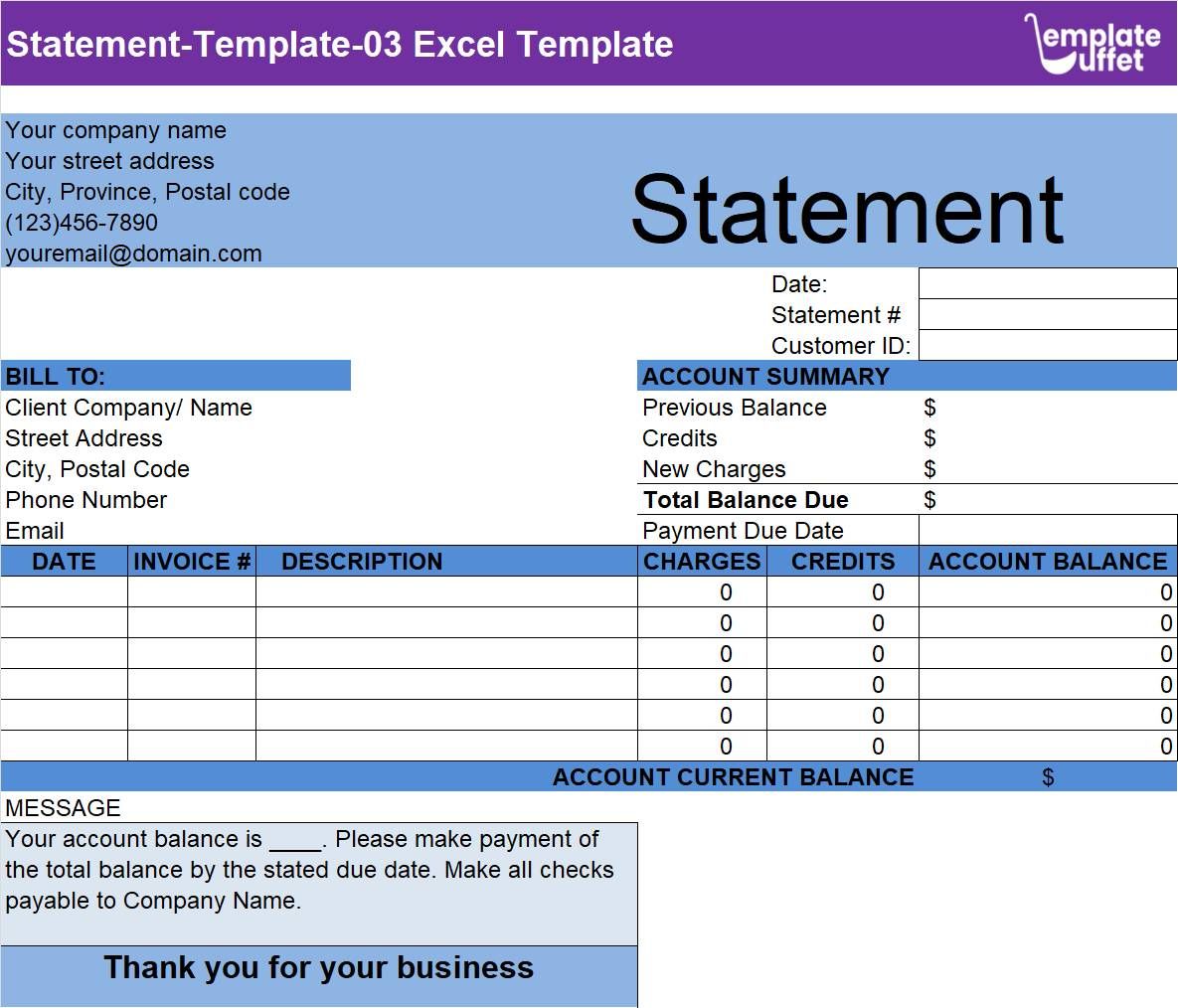Select the ACCOUNT CURRENT BALANCE row

(x=733, y=777)
